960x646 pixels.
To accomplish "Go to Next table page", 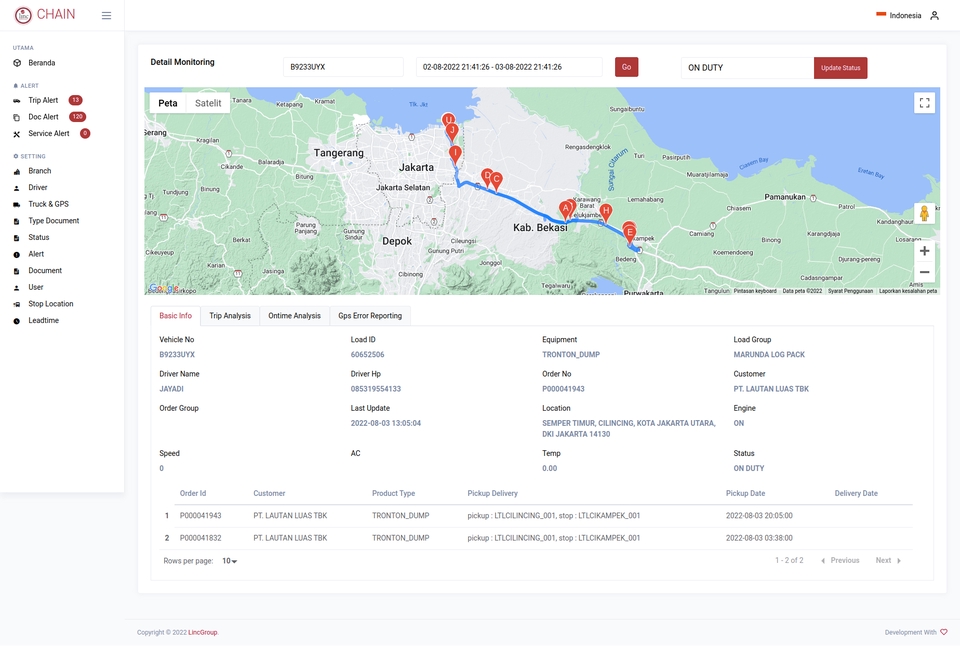I will point(888,560).
